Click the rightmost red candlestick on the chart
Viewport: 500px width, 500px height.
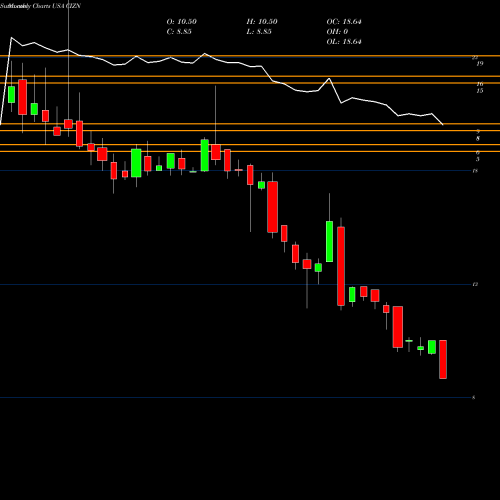[443, 359]
